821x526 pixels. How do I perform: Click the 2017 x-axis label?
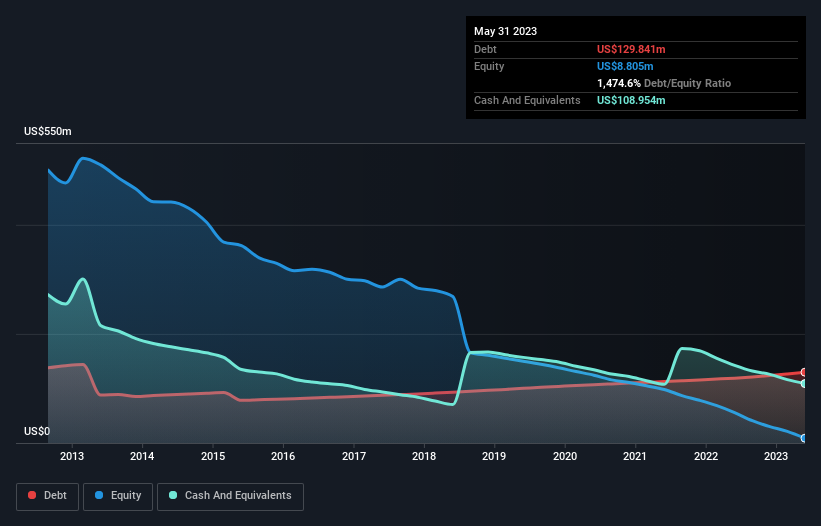tap(353, 456)
